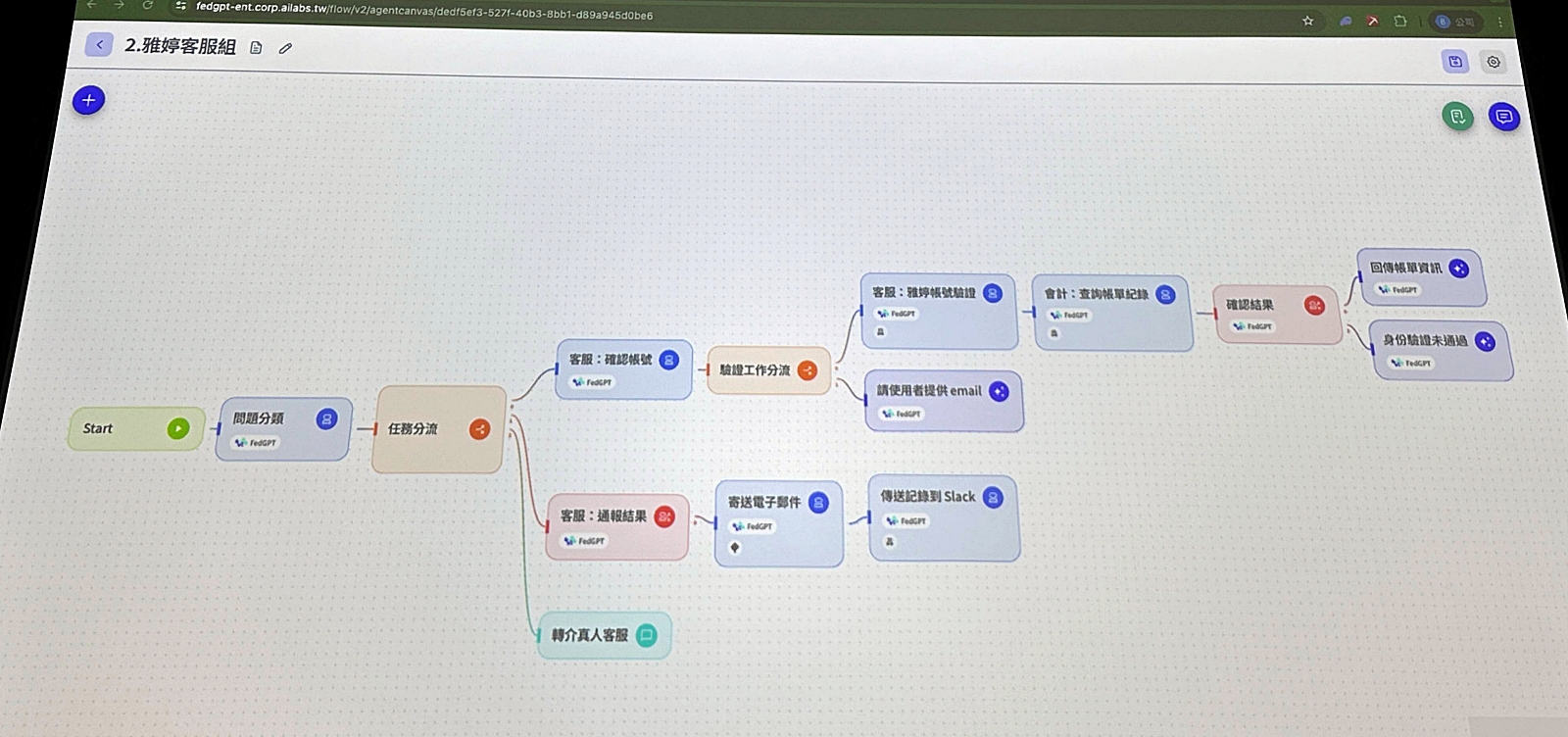Select the 轉介真人客服 node title

coord(590,635)
